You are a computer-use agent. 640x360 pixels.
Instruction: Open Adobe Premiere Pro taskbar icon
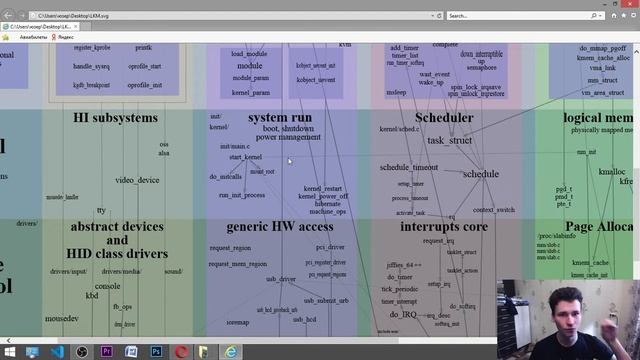coord(107,351)
